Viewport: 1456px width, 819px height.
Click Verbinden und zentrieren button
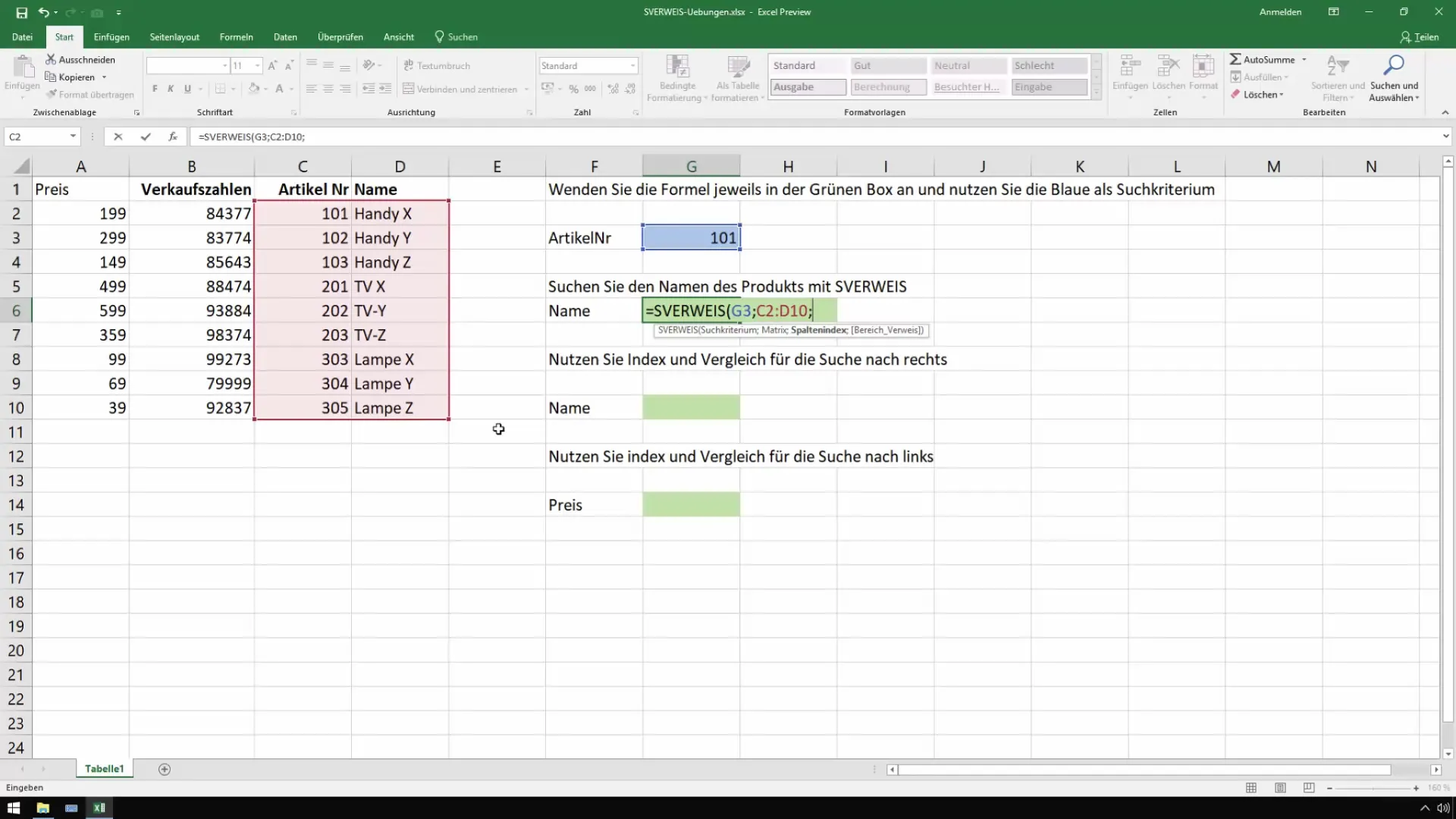pos(460,89)
